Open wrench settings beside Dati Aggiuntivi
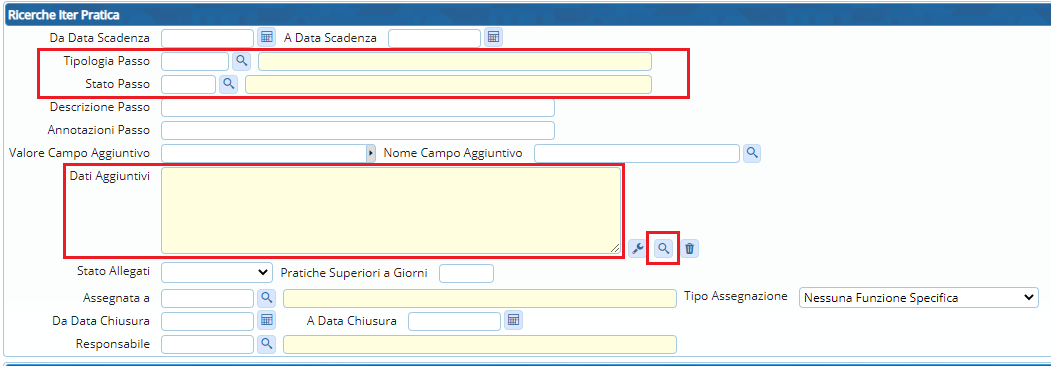This screenshot has width=1051, height=366. 637,249
